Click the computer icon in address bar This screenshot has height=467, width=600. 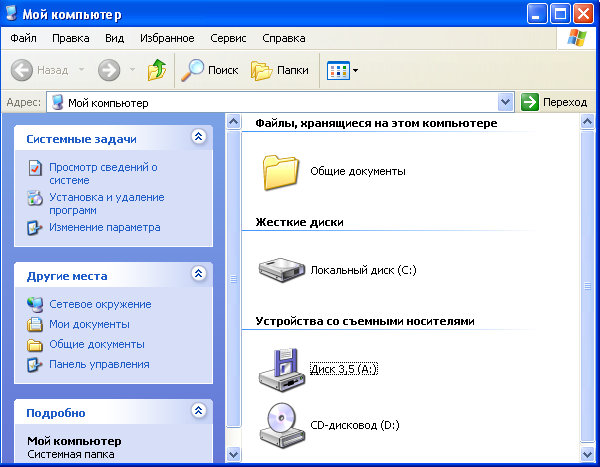[57, 103]
